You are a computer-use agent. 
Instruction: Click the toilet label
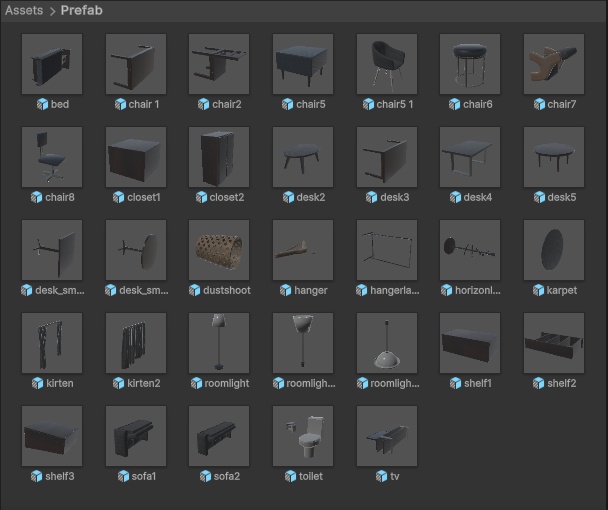pyautogui.click(x=311, y=477)
